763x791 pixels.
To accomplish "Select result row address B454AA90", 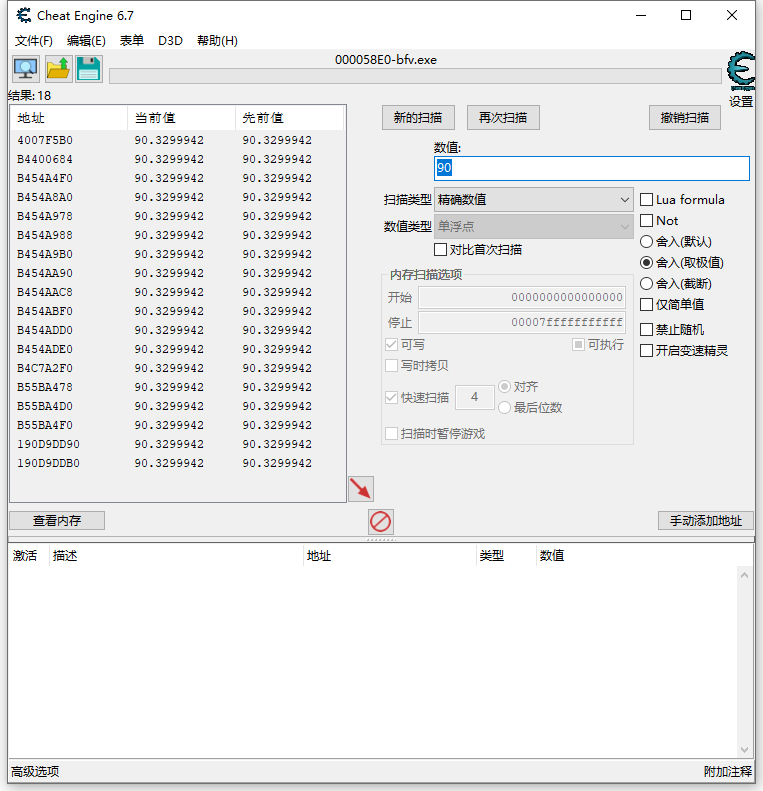I will pyautogui.click(x=178, y=273).
